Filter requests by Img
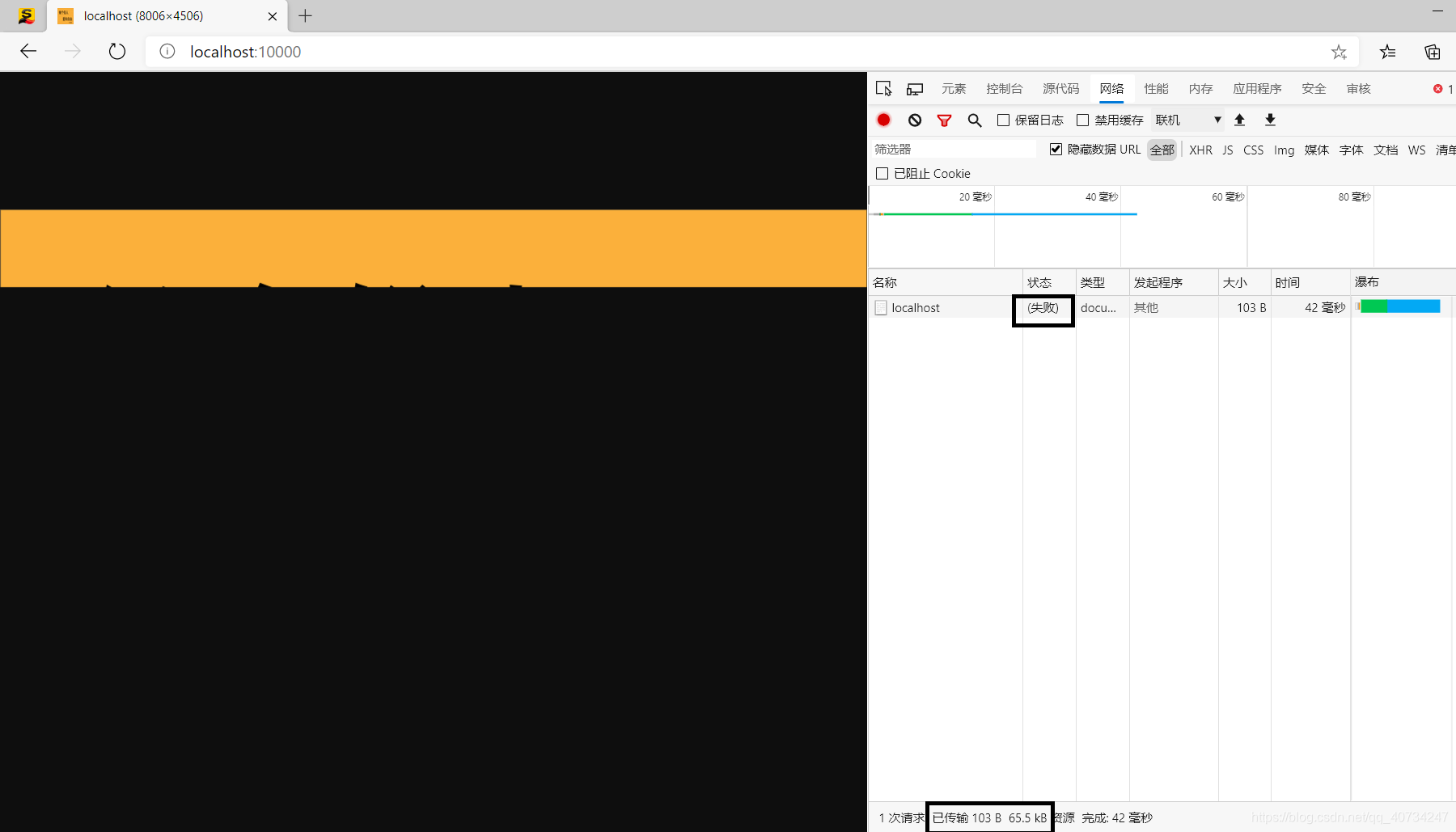The width and height of the screenshot is (1456, 832). coord(1284,150)
